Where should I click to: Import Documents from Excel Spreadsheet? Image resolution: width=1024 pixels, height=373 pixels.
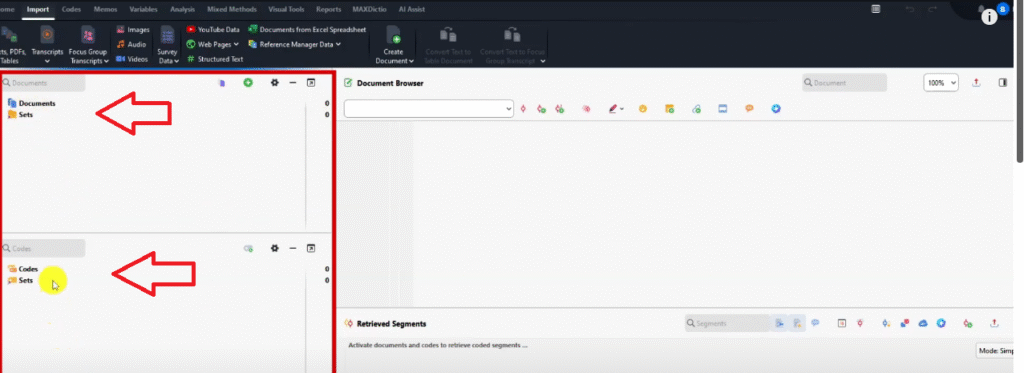(307, 30)
